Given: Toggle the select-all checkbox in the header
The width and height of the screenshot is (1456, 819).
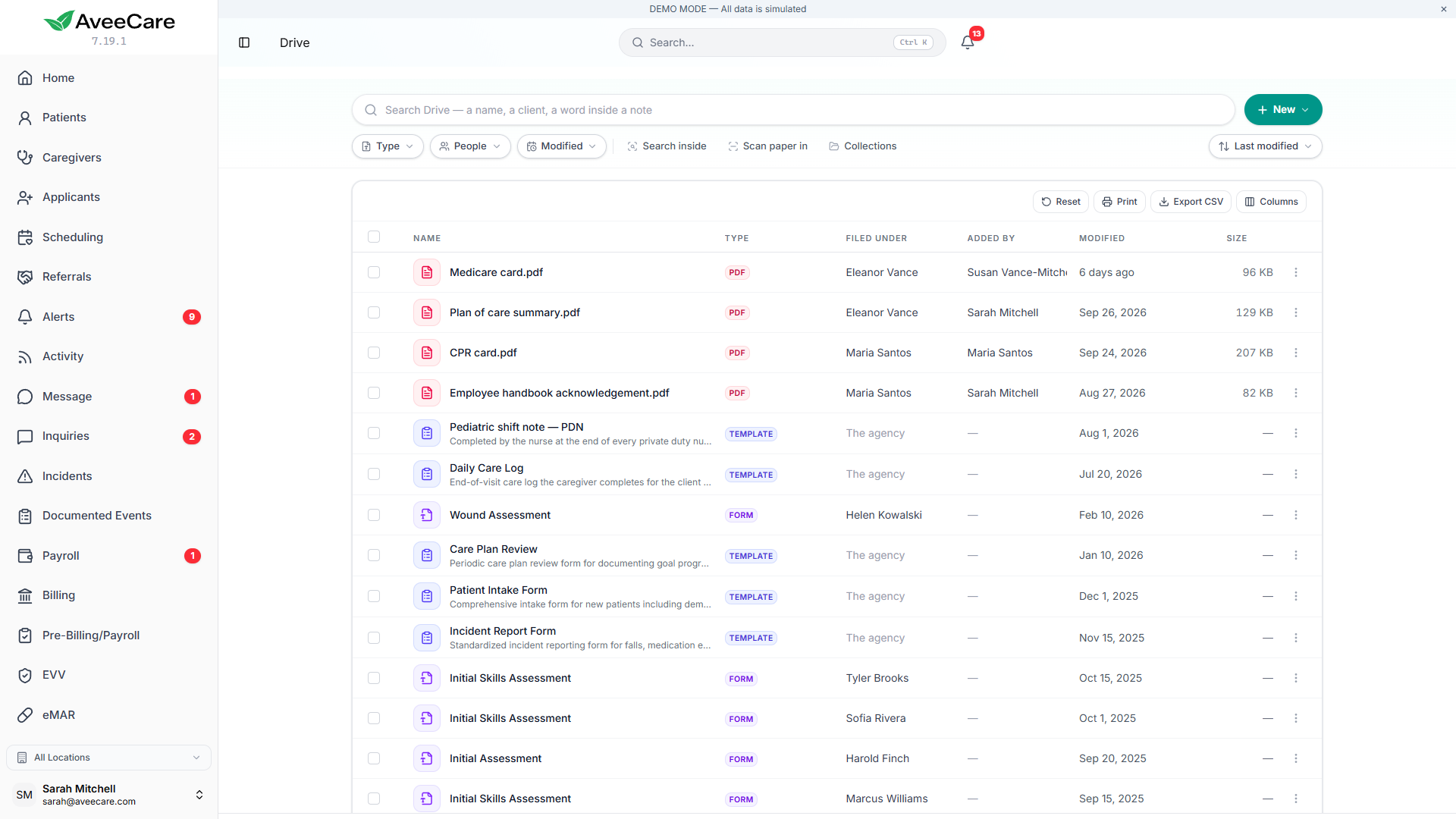Looking at the screenshot, I should 374,237.
